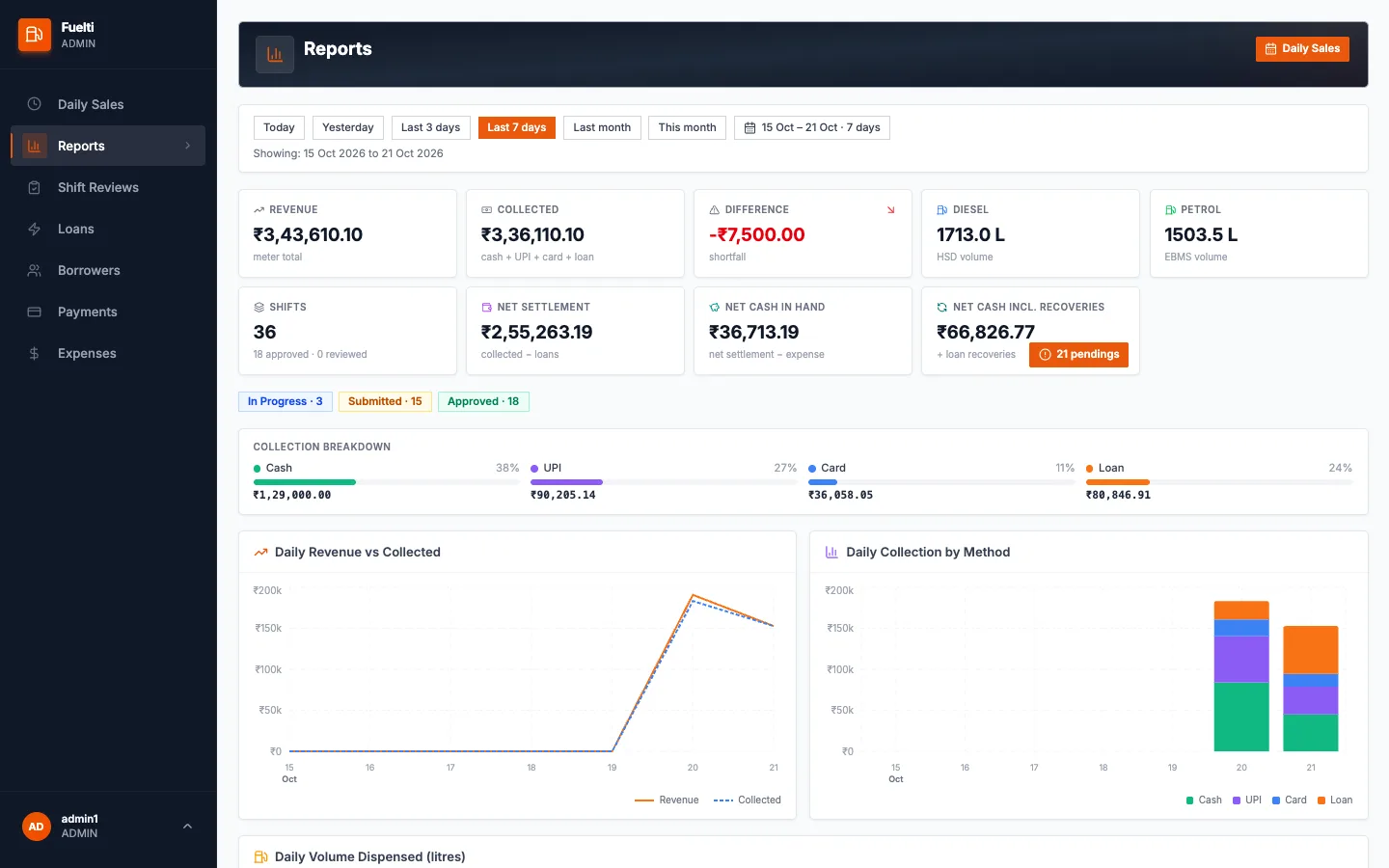The width and height of the screenshot is (1389, 868).
Task: Click the Shift Reviews clipboard icon
Action: coord(34,187)
